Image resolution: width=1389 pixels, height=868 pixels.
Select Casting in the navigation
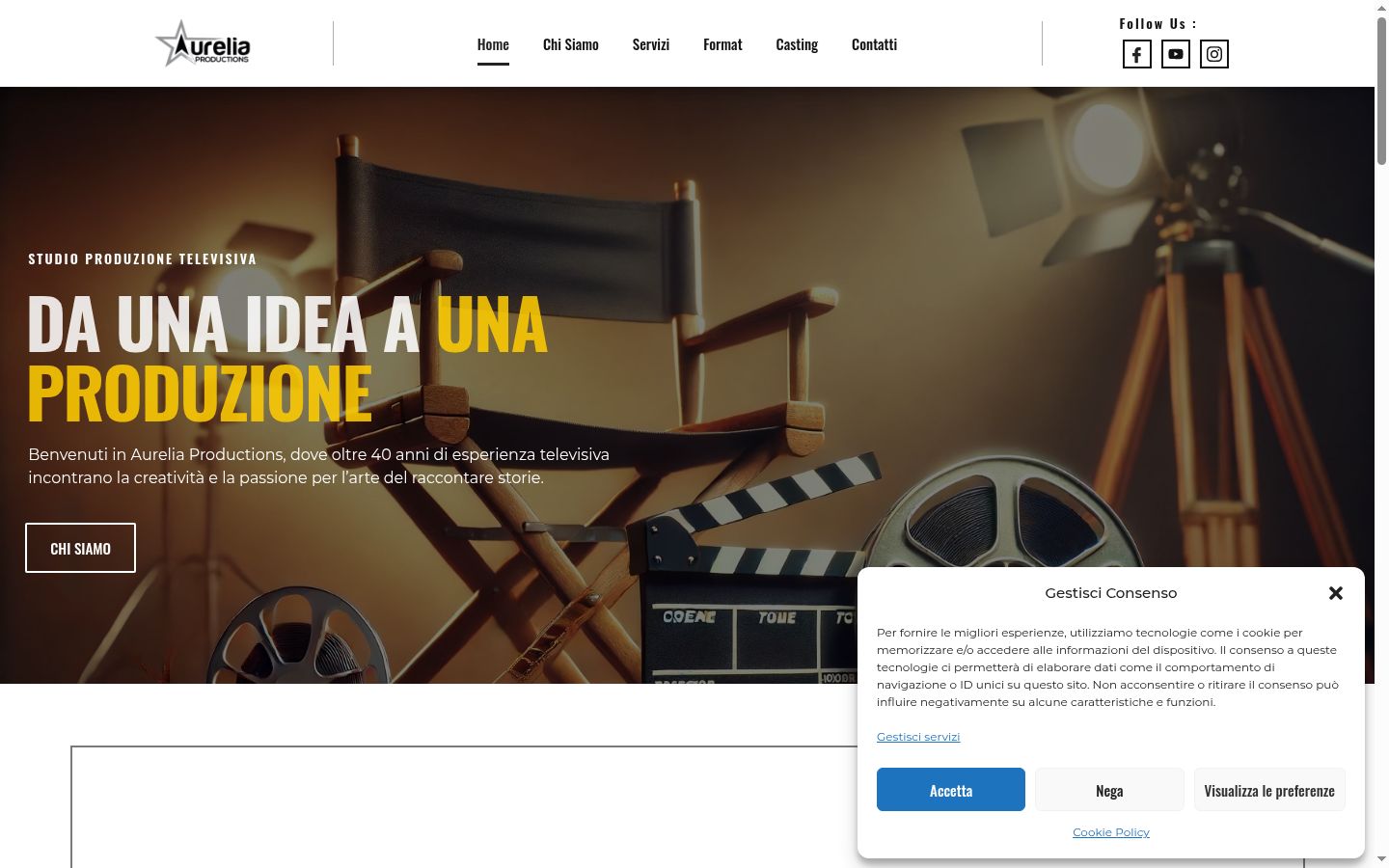tap(797, 44)
